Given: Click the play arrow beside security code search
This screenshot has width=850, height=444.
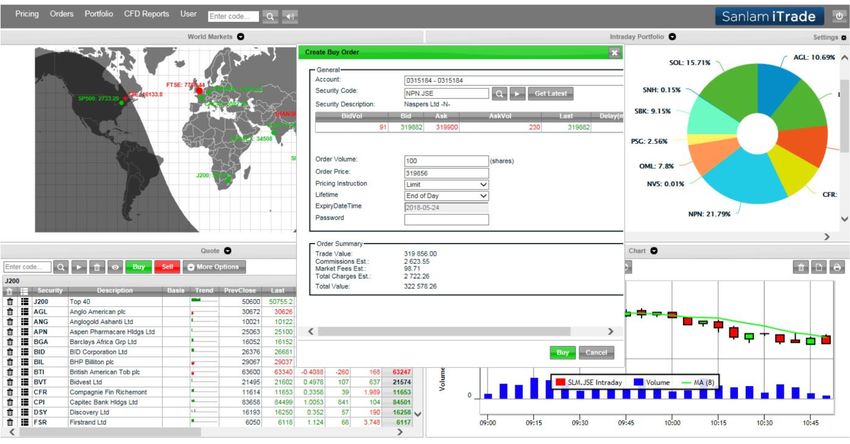Looking at the screenshot, I should [517, 94].
